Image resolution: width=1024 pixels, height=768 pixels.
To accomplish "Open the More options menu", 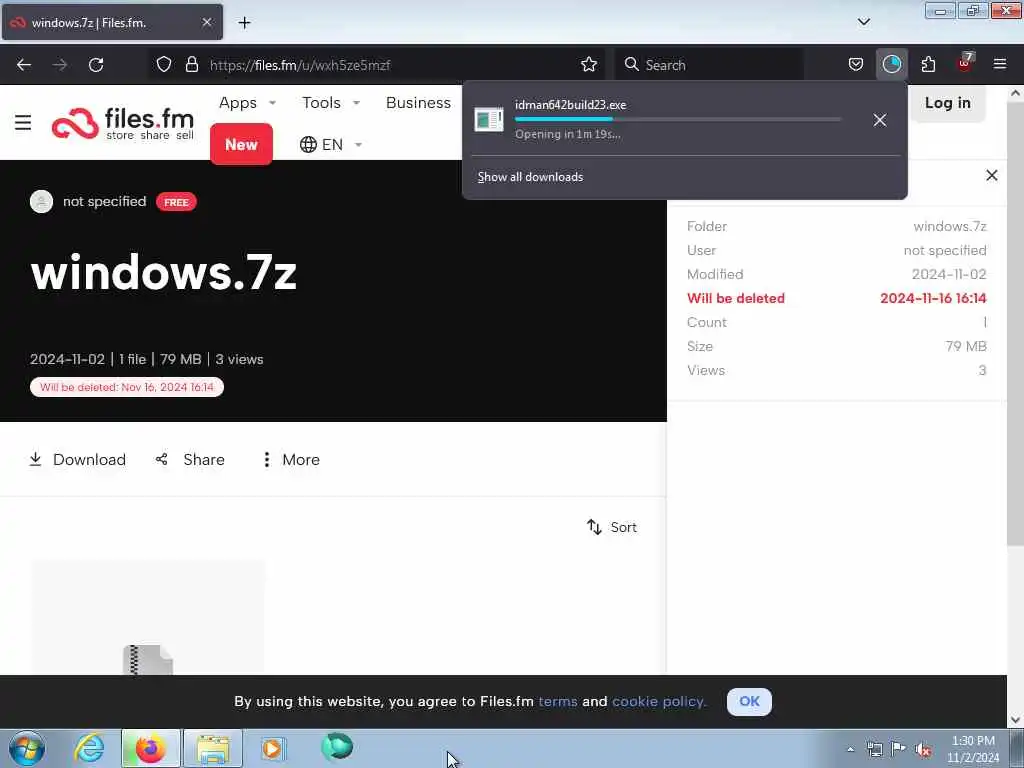I will (x=290, y=460).
